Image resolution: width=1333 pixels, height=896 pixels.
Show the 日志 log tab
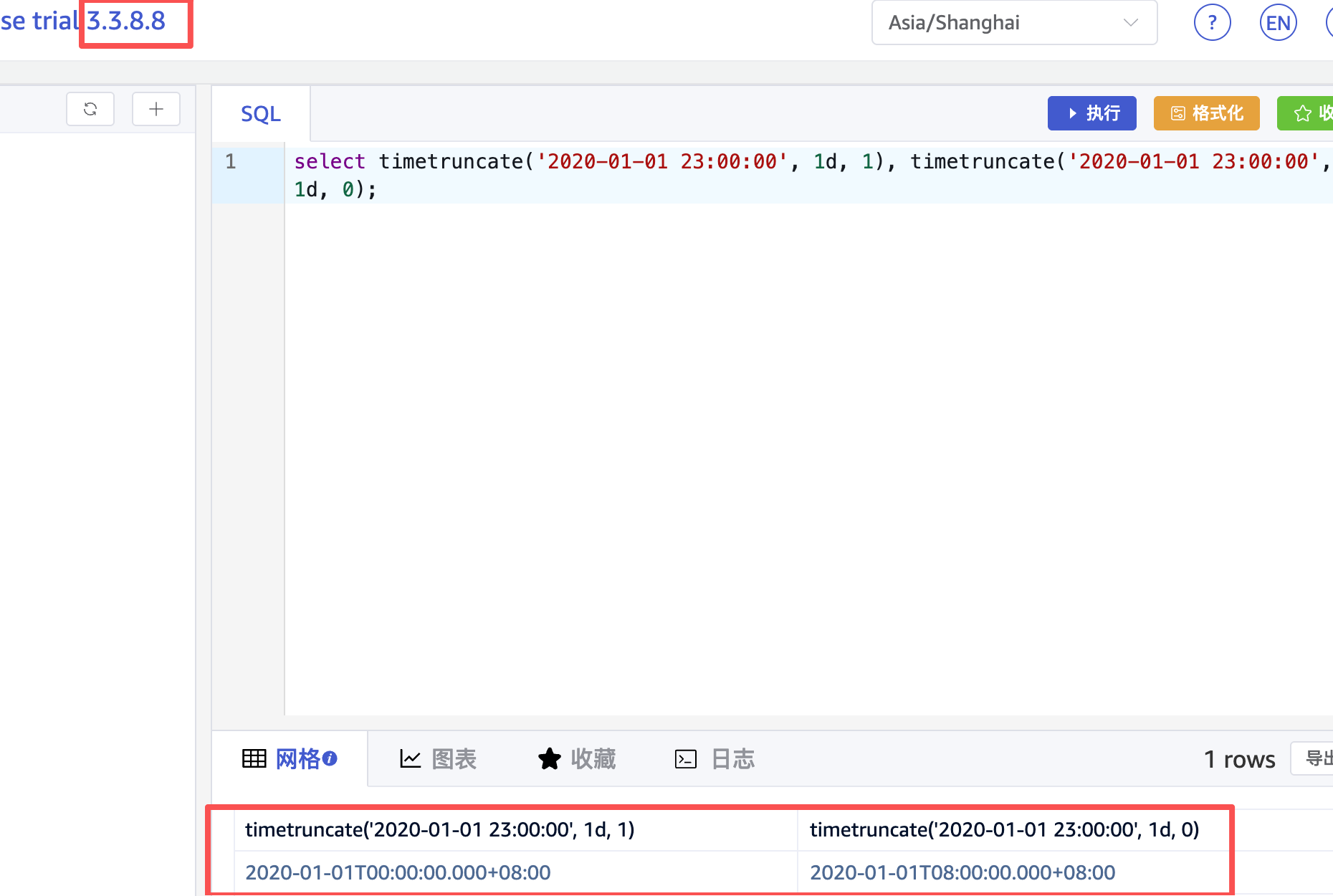tap(715, 758)
